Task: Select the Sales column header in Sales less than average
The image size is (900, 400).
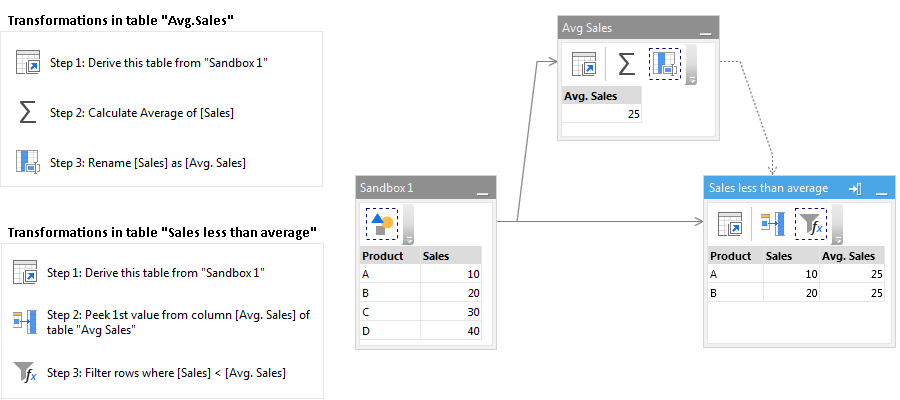Action: [791, 255]
